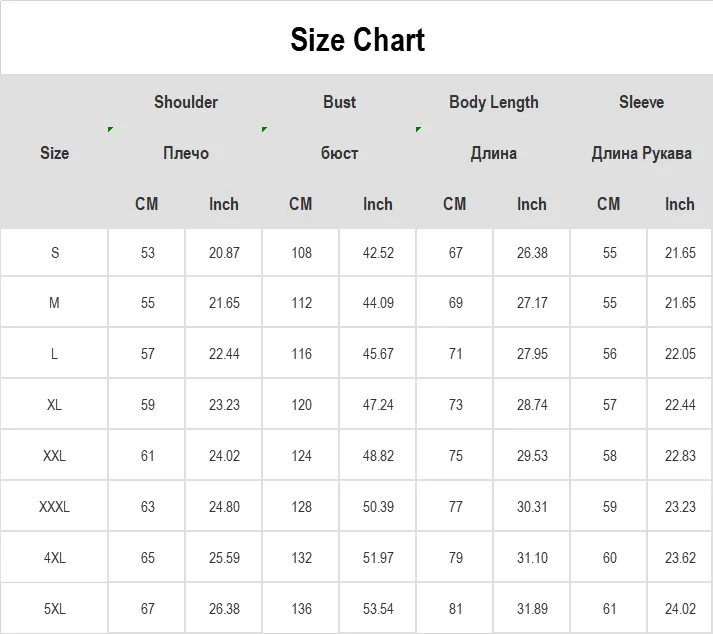The image size is (713, 634).
Task: Click the 31.10 body length cell
Action: tap(532, 558)
